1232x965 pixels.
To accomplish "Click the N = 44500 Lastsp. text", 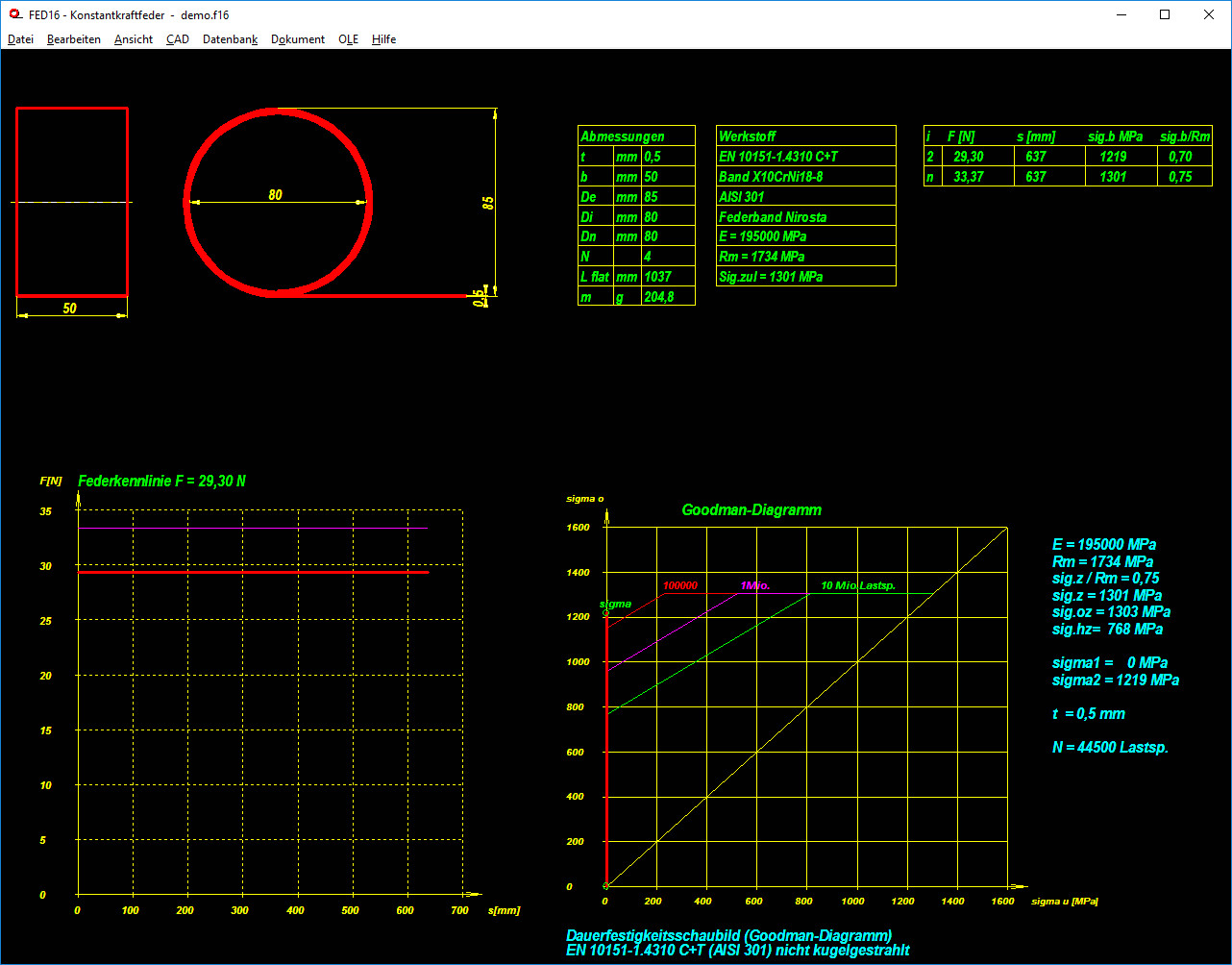I will coord(1110,747).
